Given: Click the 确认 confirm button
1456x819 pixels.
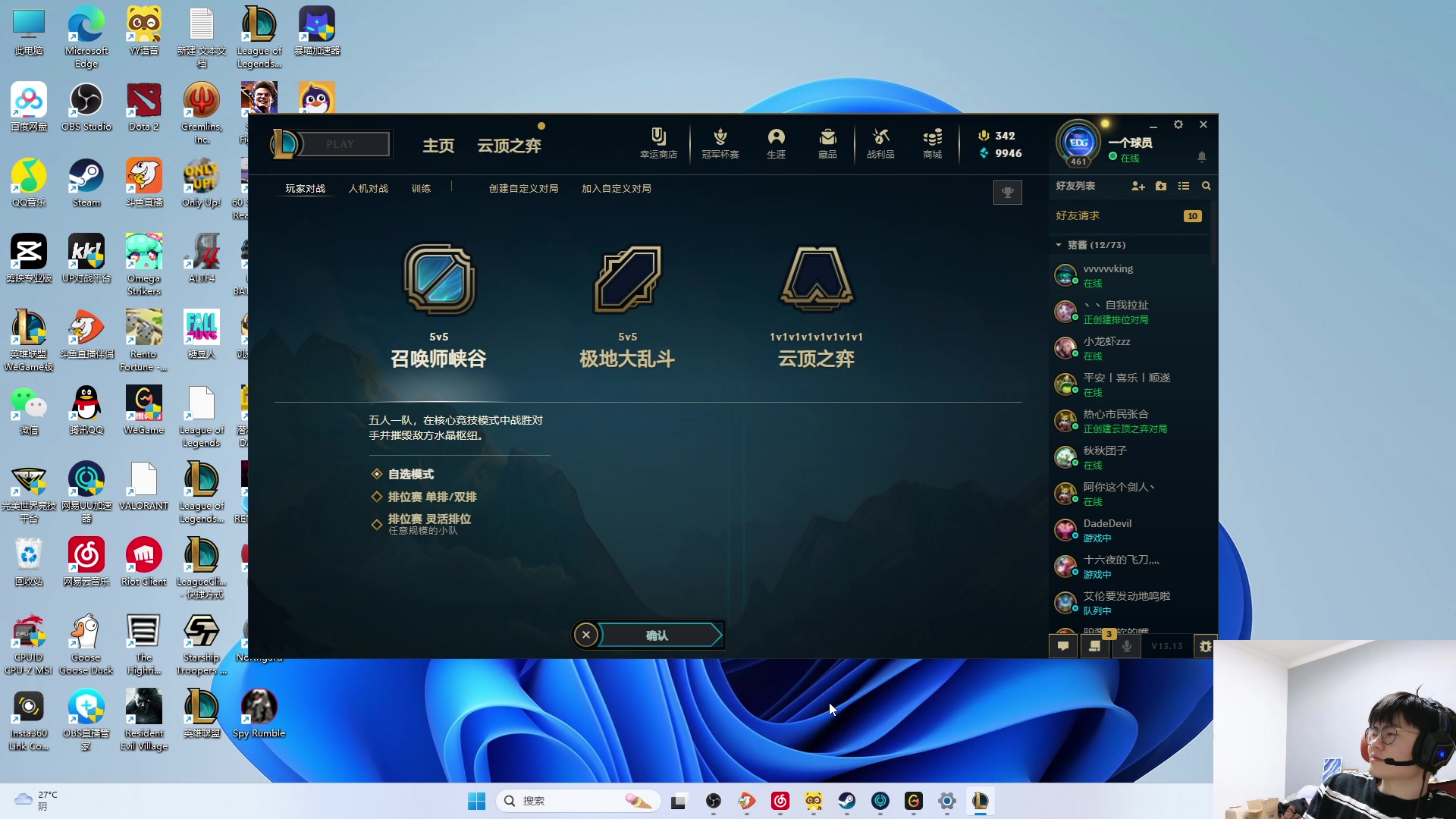Looking at the screenshot, I should point(658,635).
